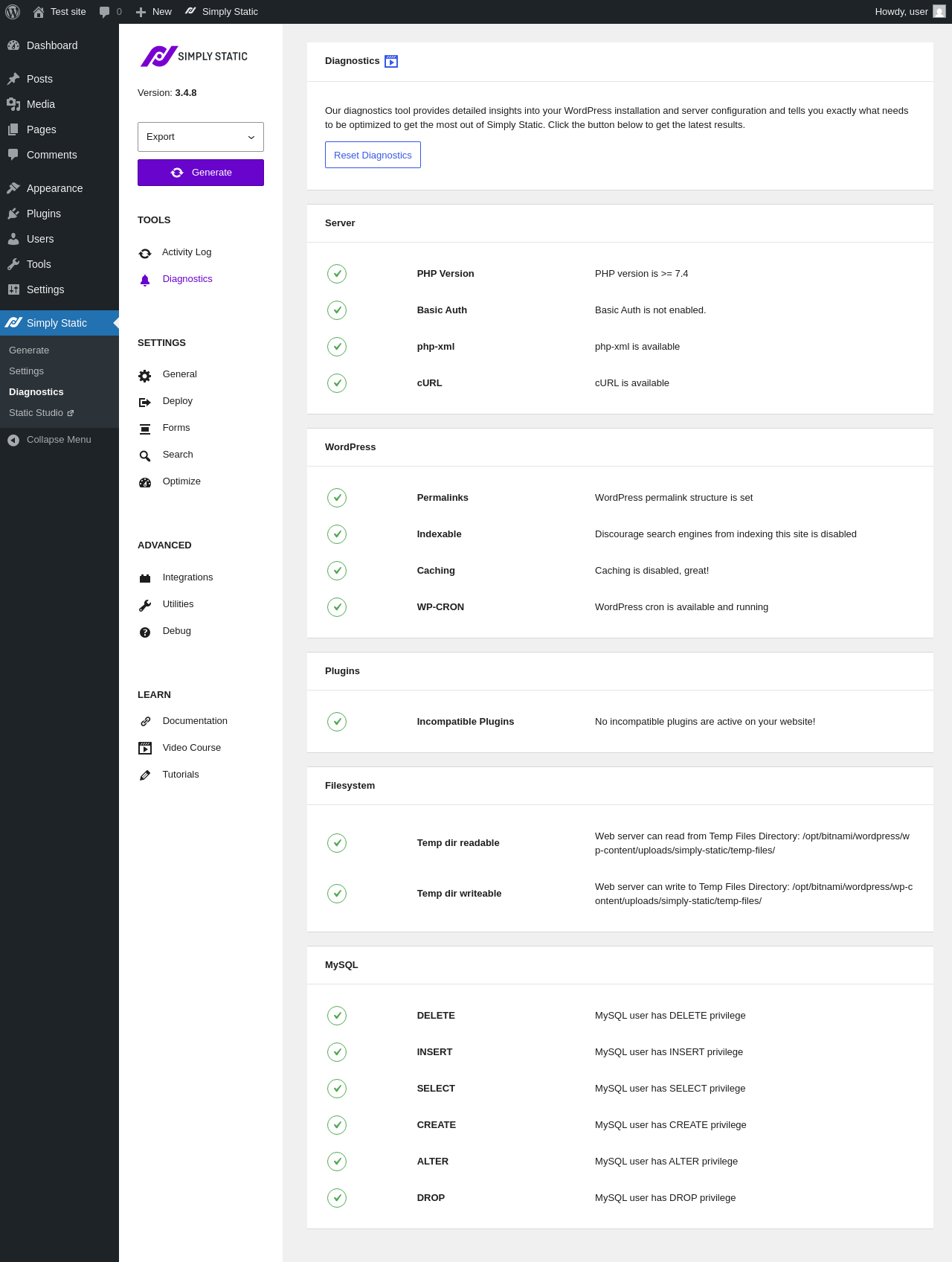Click the Debug question mark icon
The width and height of the screenshot is (952, 1262).
(x=145, y=632)
